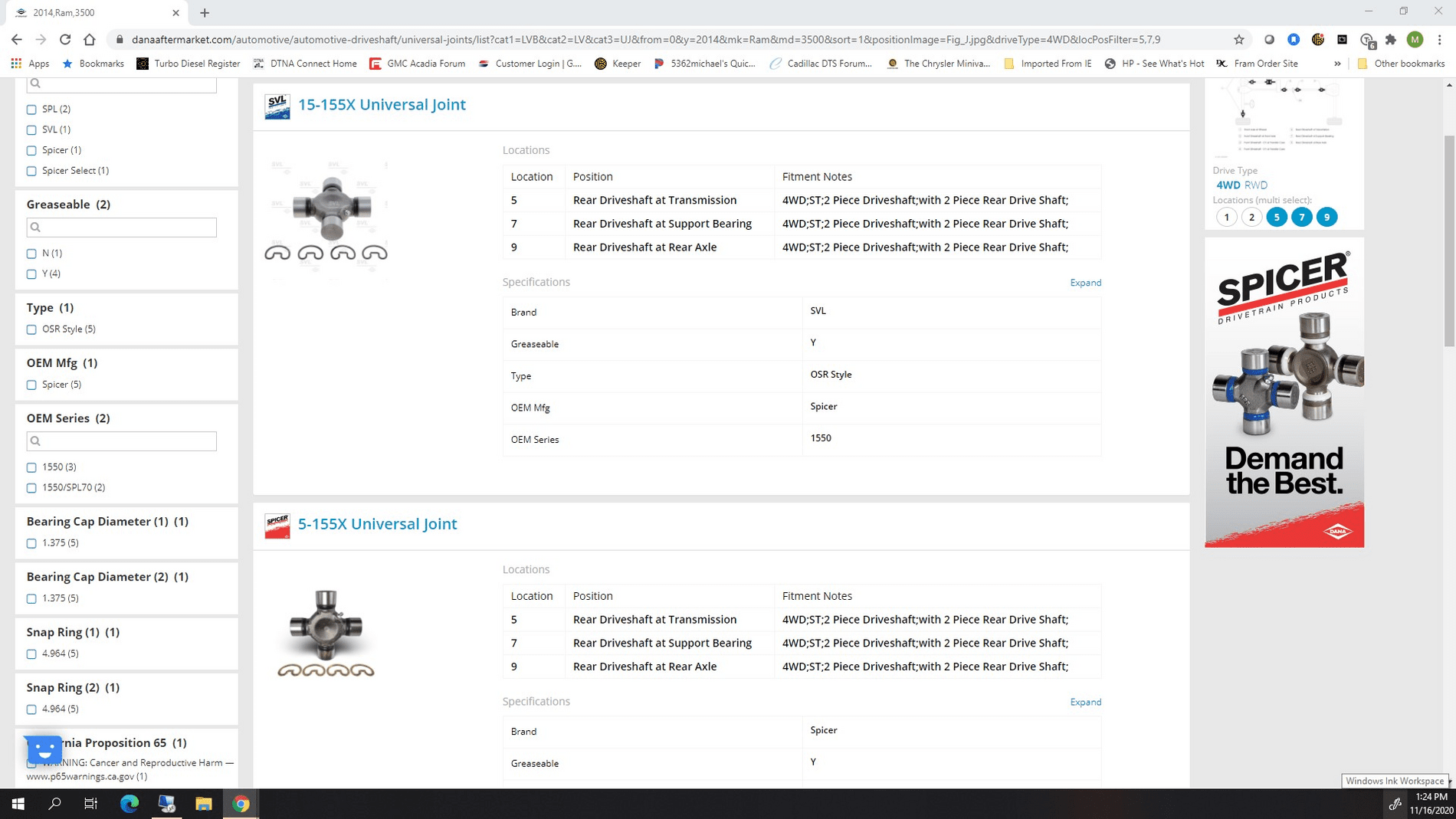Close the 2014,Ram,3500 tab
The image size is (1456, 819).
point(175,12)
